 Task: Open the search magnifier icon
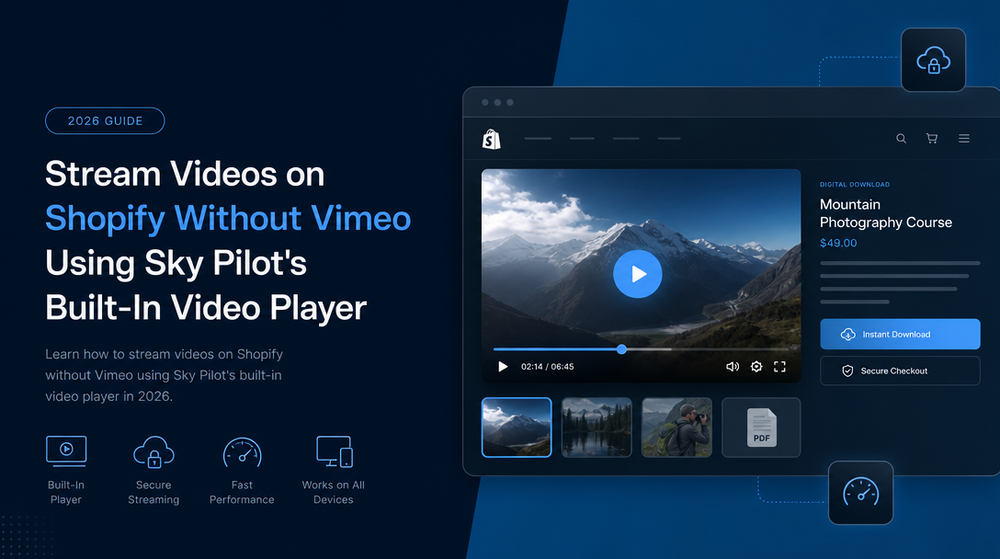(901, 138)
